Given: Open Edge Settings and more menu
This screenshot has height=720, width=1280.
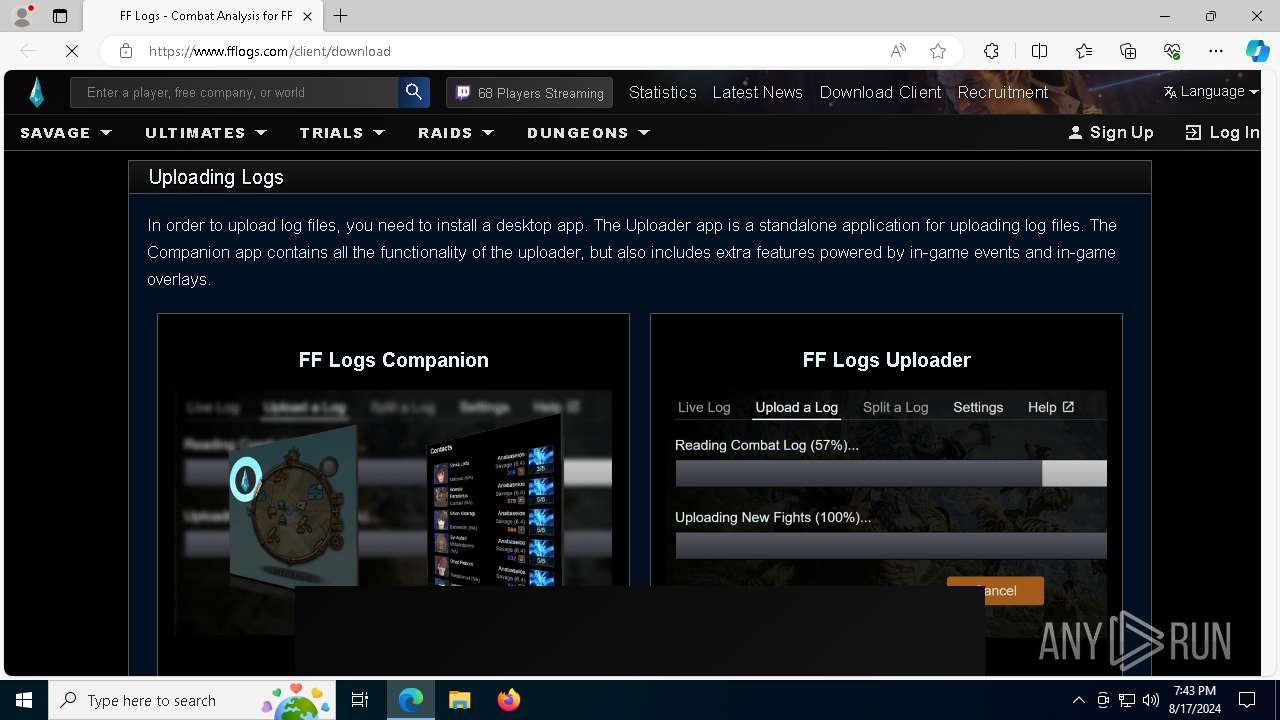Looking at the screenshot, I should tap(1216, 51).
